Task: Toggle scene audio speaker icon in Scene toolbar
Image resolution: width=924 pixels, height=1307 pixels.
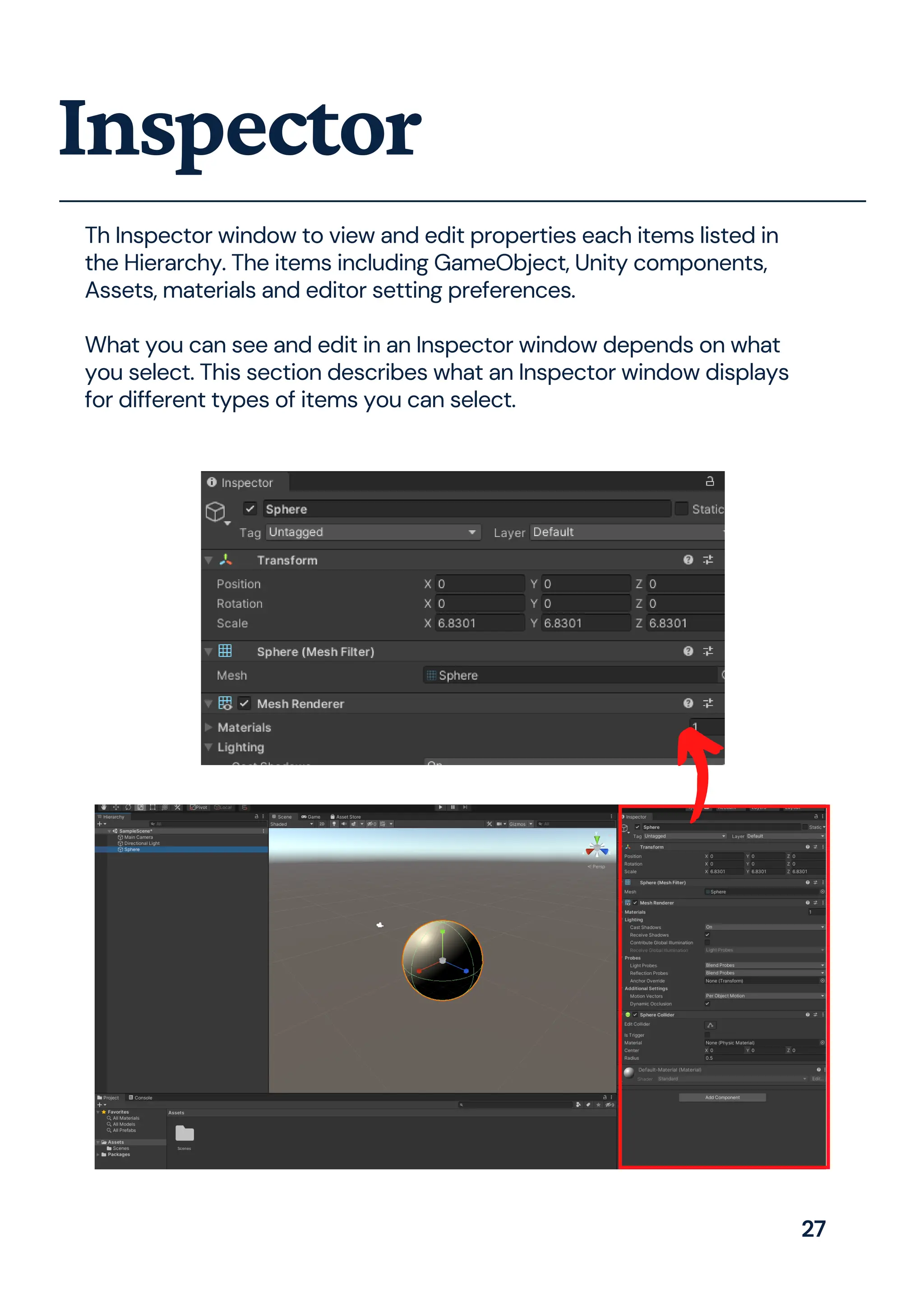Action: 344,824
